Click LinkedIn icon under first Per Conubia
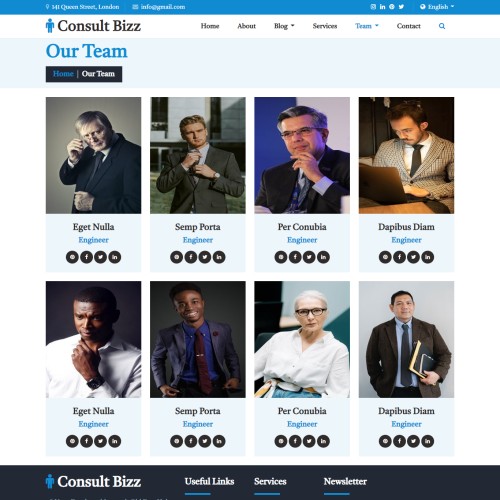 [x=323, y=257]
